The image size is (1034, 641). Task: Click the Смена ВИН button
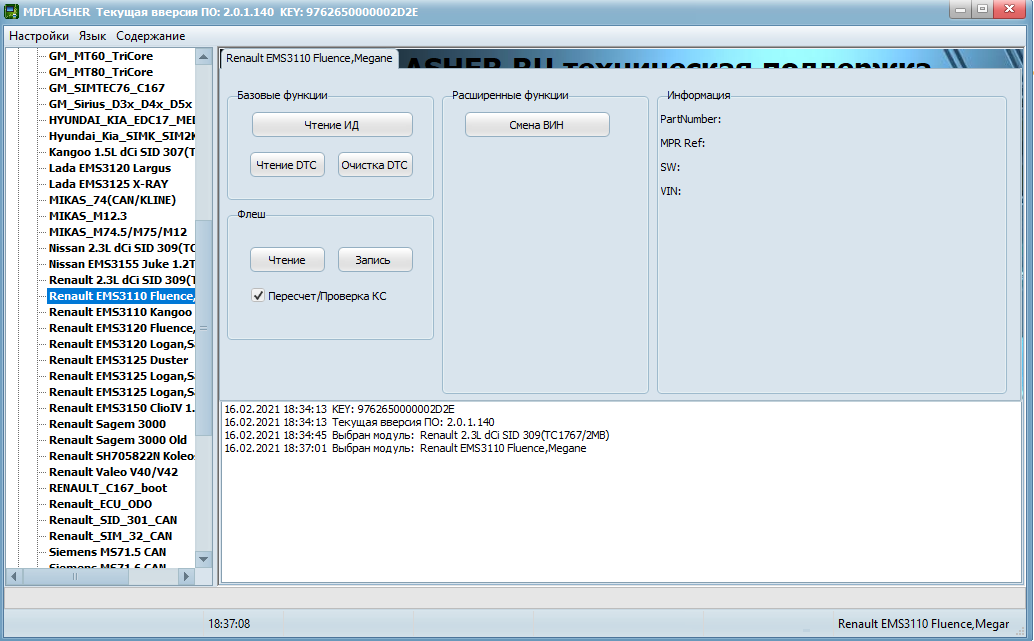537,125
